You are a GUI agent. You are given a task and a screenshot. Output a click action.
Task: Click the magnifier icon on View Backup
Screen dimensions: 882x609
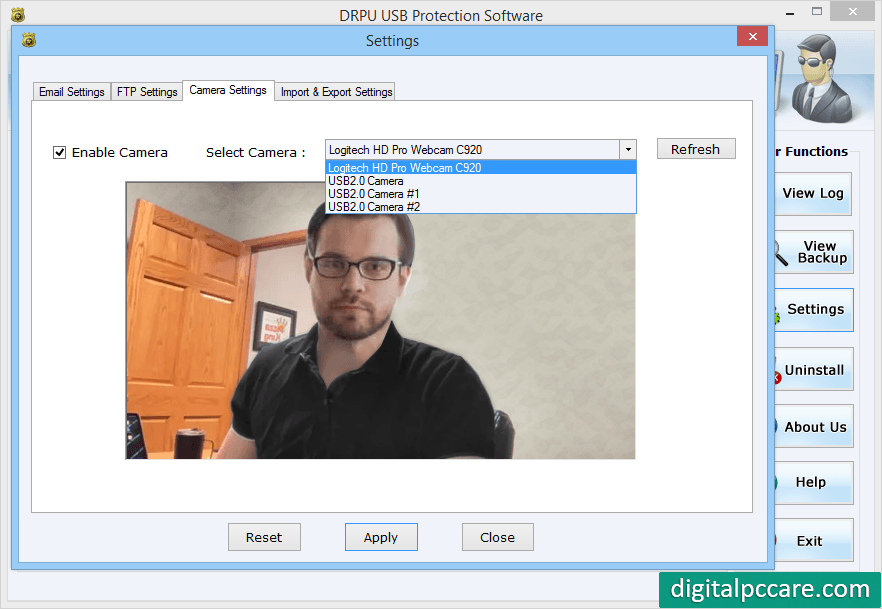click(x=781, y=252)
